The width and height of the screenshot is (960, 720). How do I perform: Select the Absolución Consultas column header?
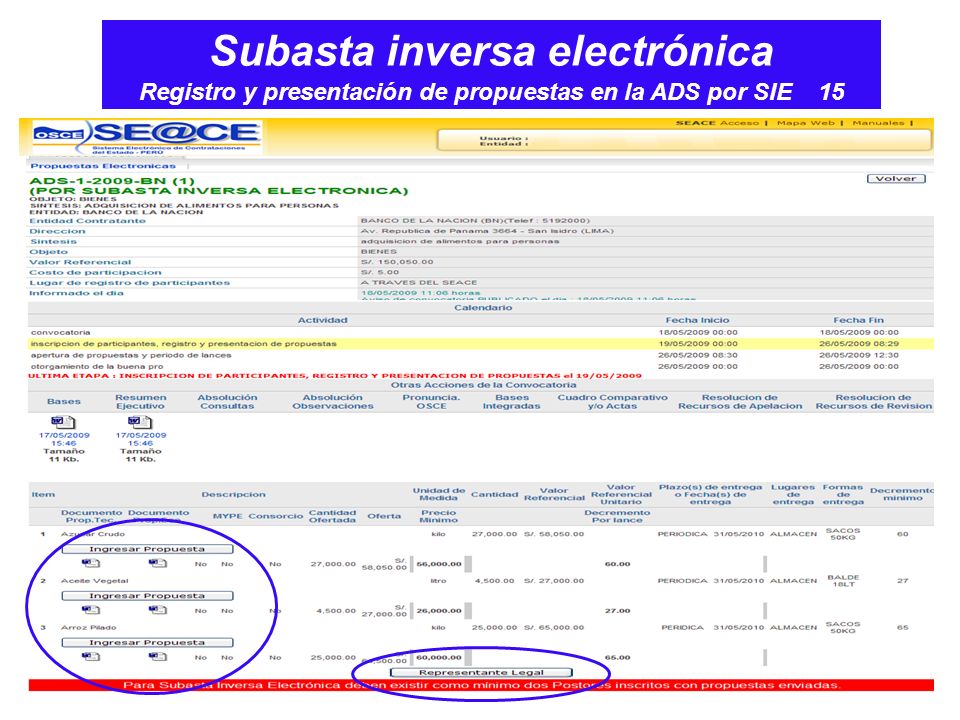[227, 402]
